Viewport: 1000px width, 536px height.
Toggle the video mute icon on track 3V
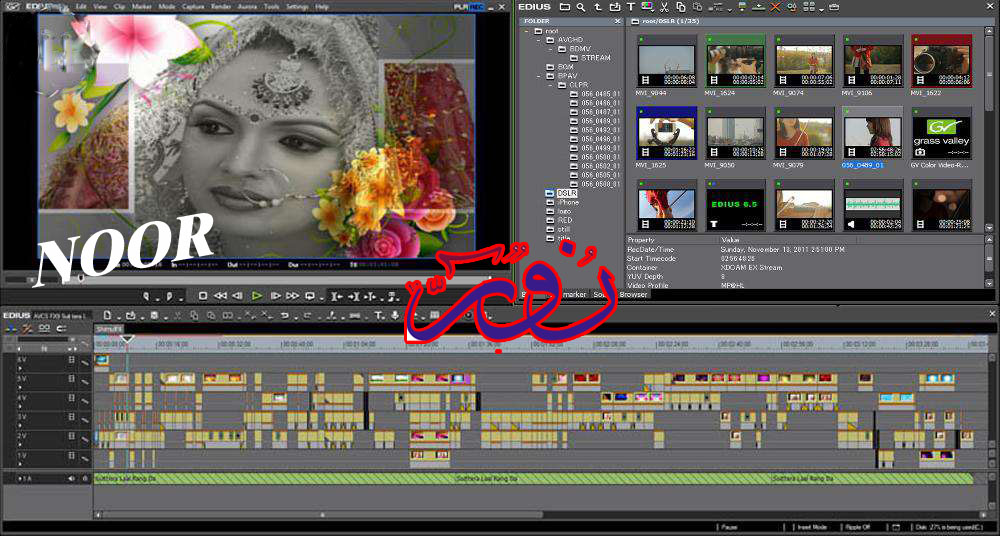coord(71,417)
